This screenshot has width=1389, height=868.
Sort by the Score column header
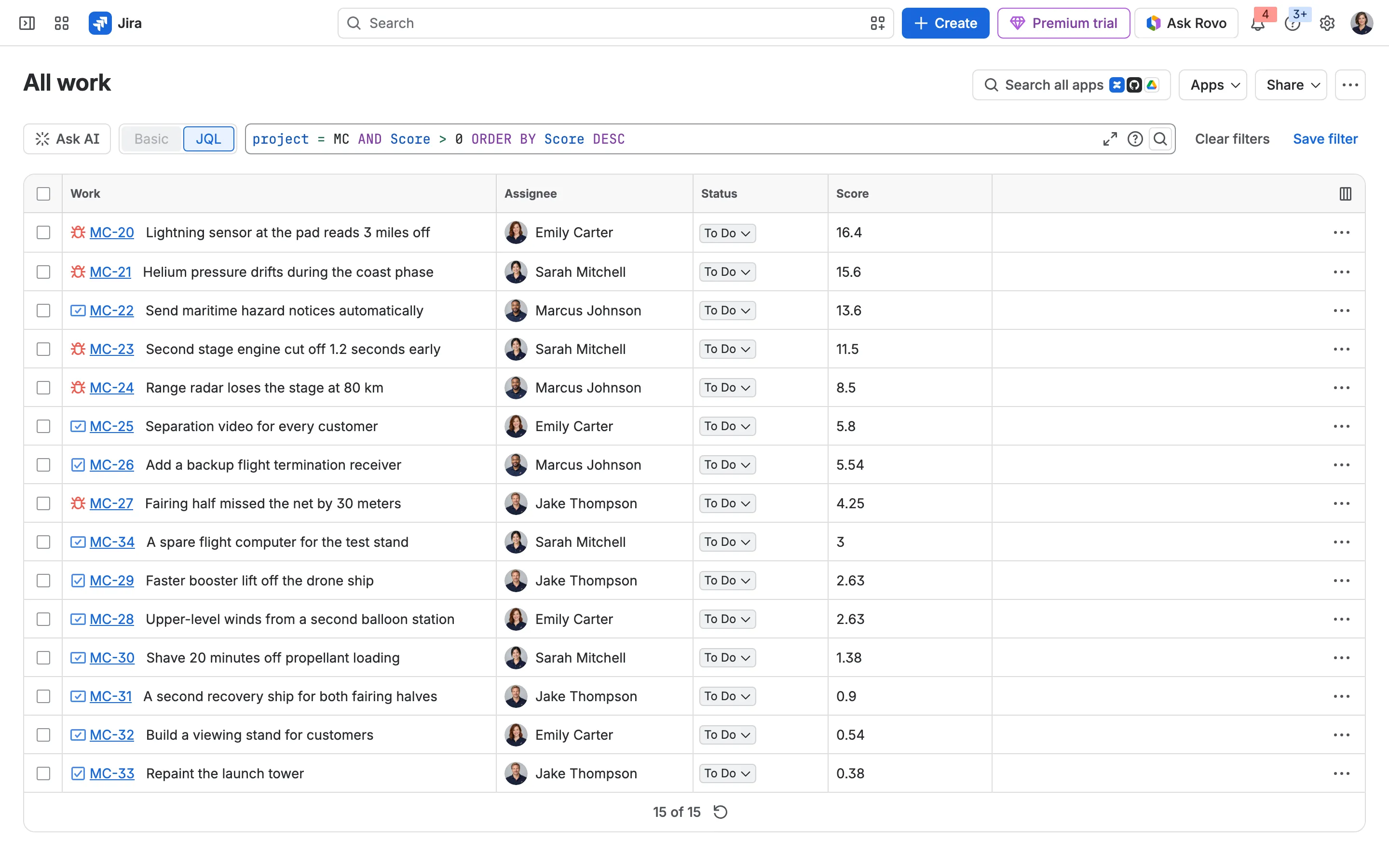852,193
